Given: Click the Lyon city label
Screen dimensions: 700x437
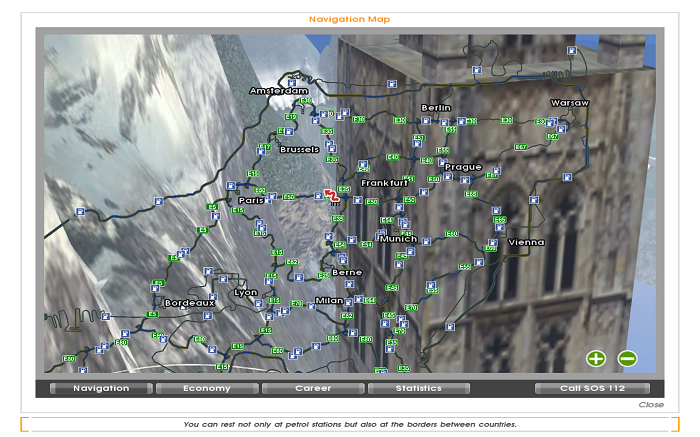Looking at the screenshot, I should click(245, 293).
